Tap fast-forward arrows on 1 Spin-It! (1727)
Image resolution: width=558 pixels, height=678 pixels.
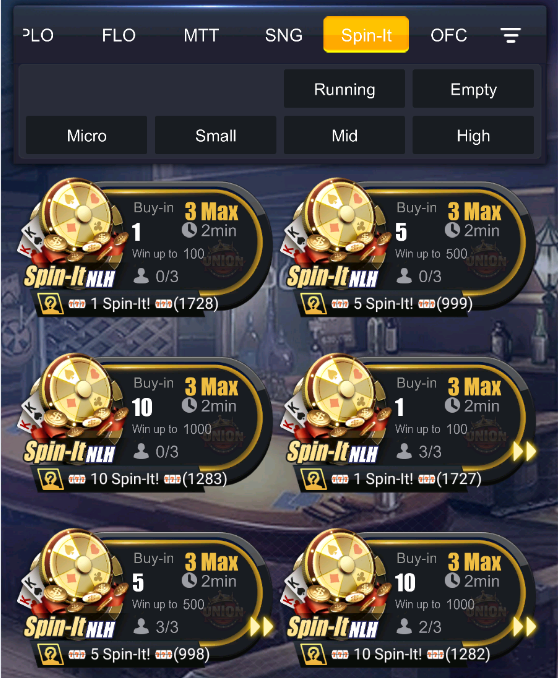524,451
